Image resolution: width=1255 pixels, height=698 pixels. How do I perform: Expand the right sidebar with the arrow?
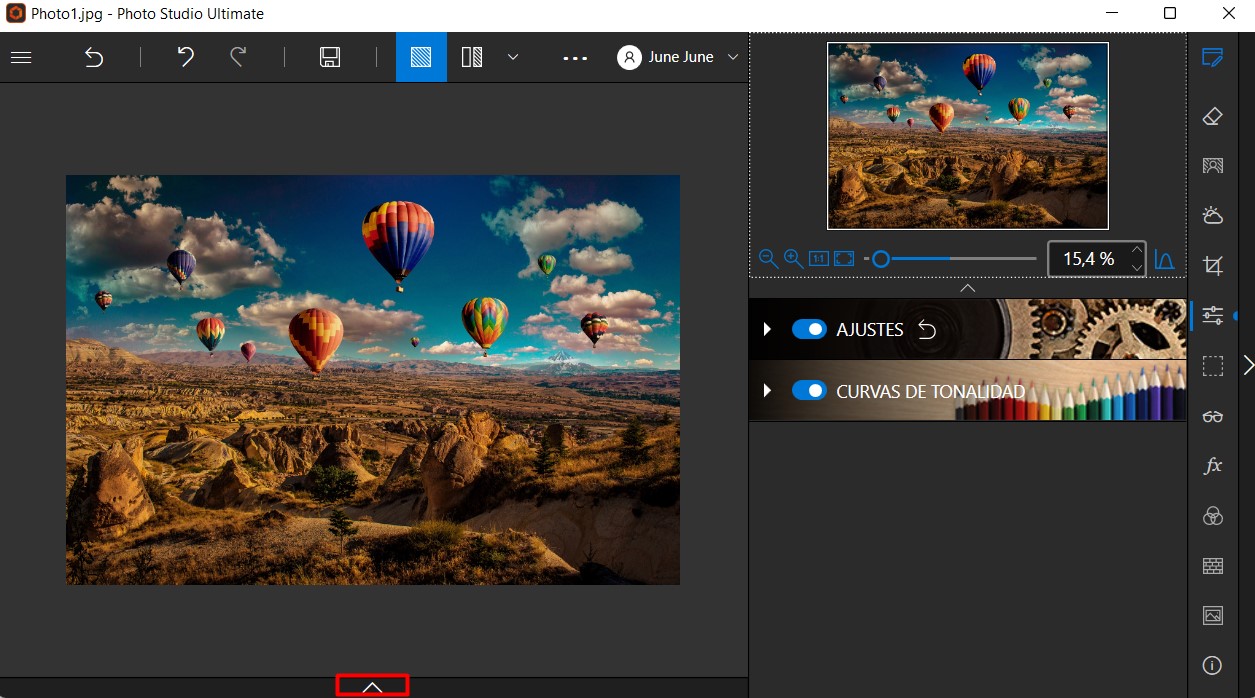[1247, 365]
